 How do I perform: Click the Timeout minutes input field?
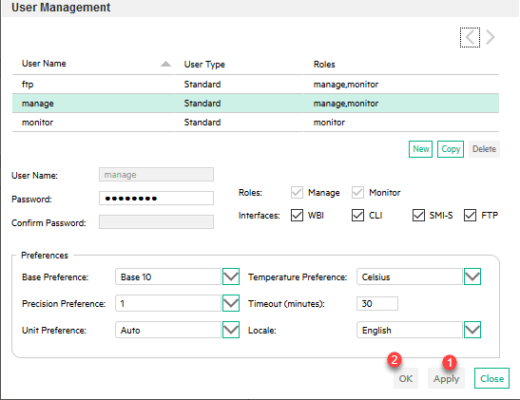pyautogui.click(x=377, y=303)
